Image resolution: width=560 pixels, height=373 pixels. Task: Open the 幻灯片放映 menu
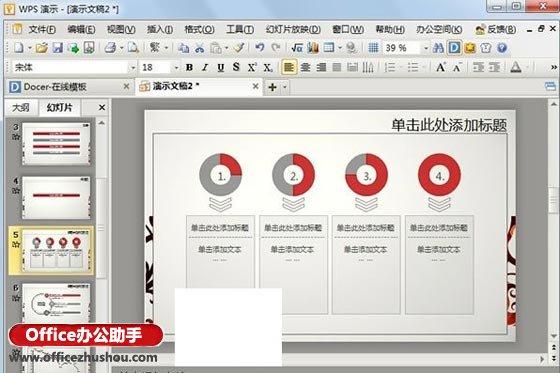[x=293, y=29]
